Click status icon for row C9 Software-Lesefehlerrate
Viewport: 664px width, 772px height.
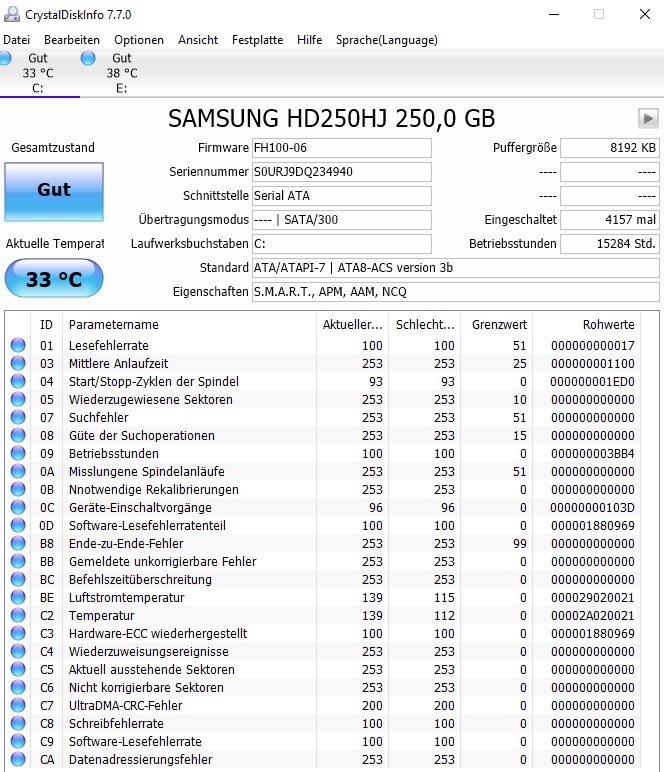point(18,741)
